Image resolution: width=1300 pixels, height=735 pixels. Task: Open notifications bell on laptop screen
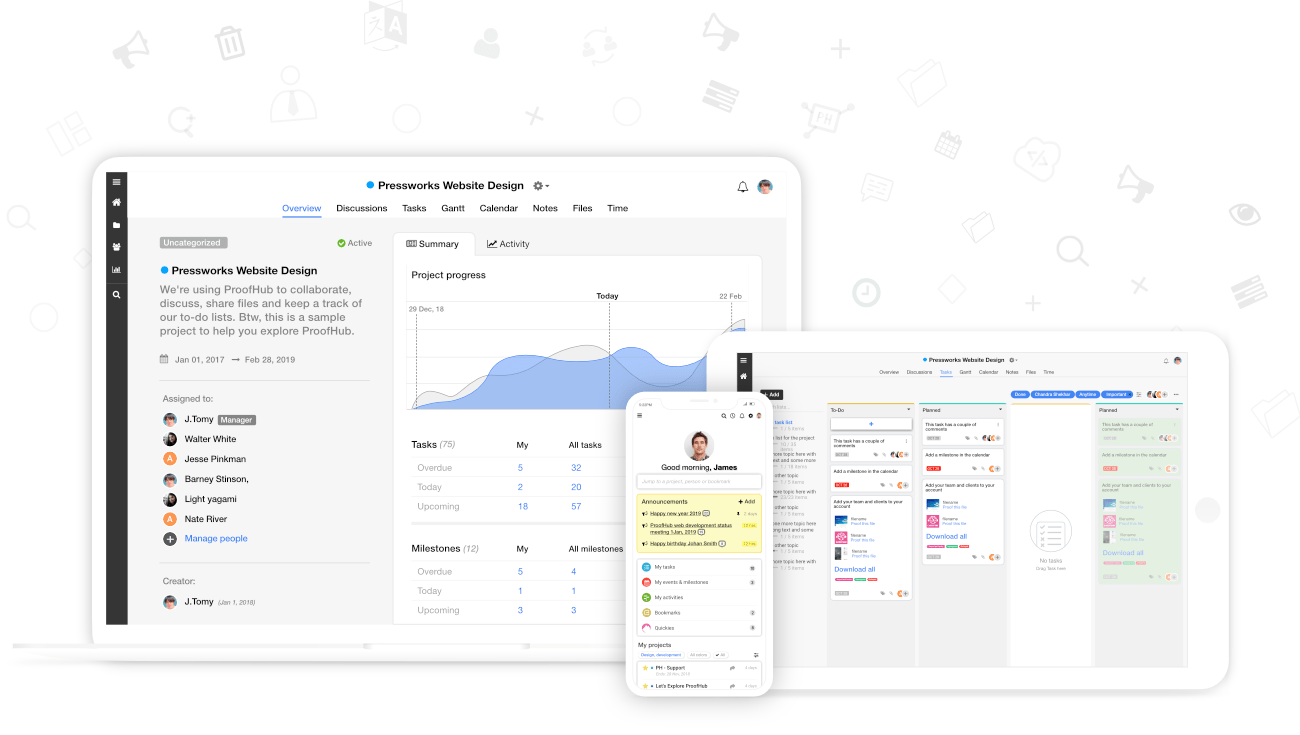743,187
